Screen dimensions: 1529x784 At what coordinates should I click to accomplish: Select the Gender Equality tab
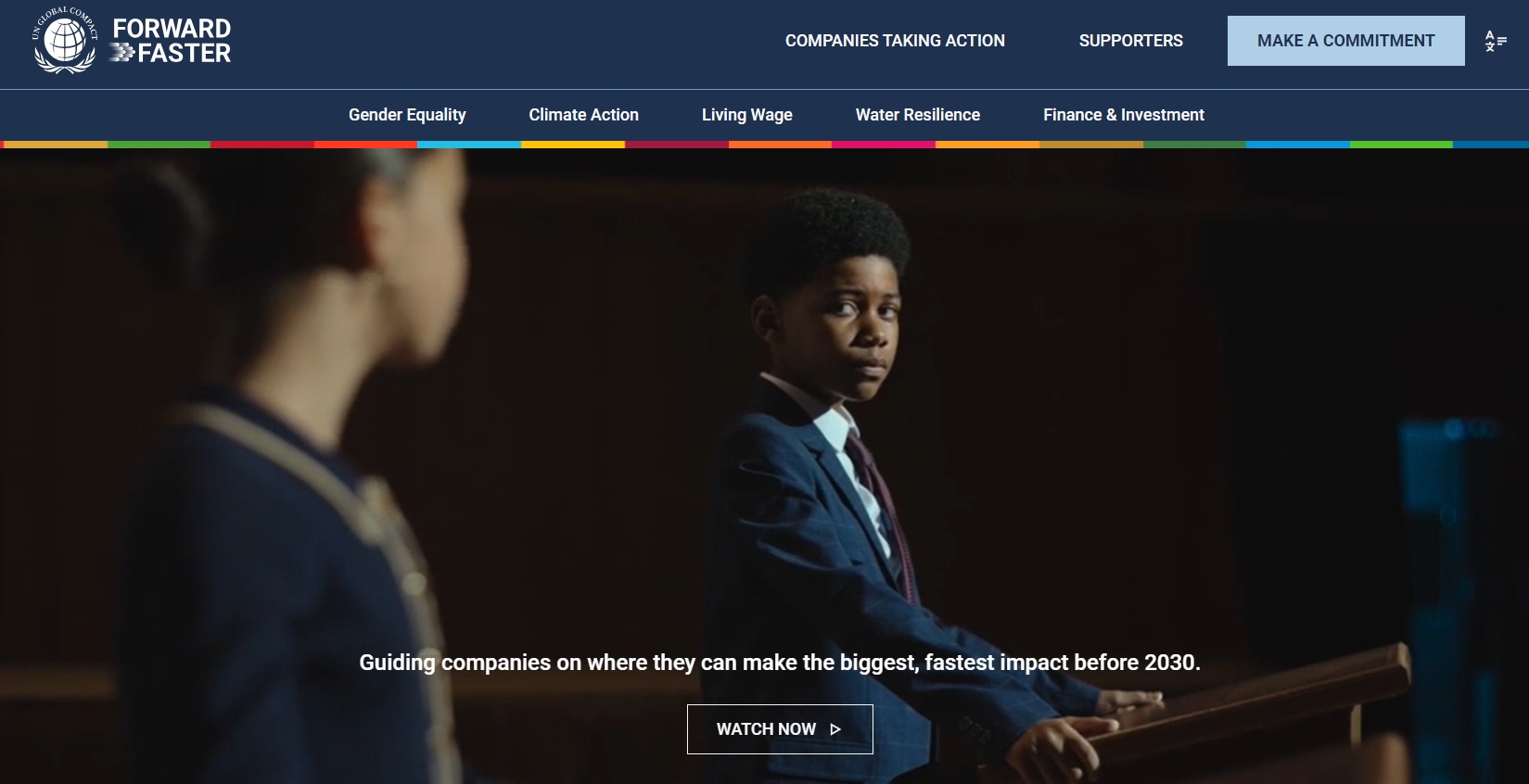click(407, 115)
